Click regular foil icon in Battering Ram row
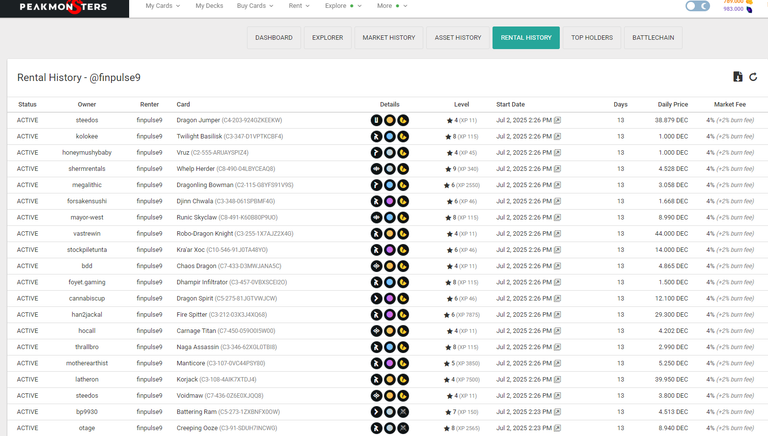The image size is (768, 436). click(x=403, y=412)
